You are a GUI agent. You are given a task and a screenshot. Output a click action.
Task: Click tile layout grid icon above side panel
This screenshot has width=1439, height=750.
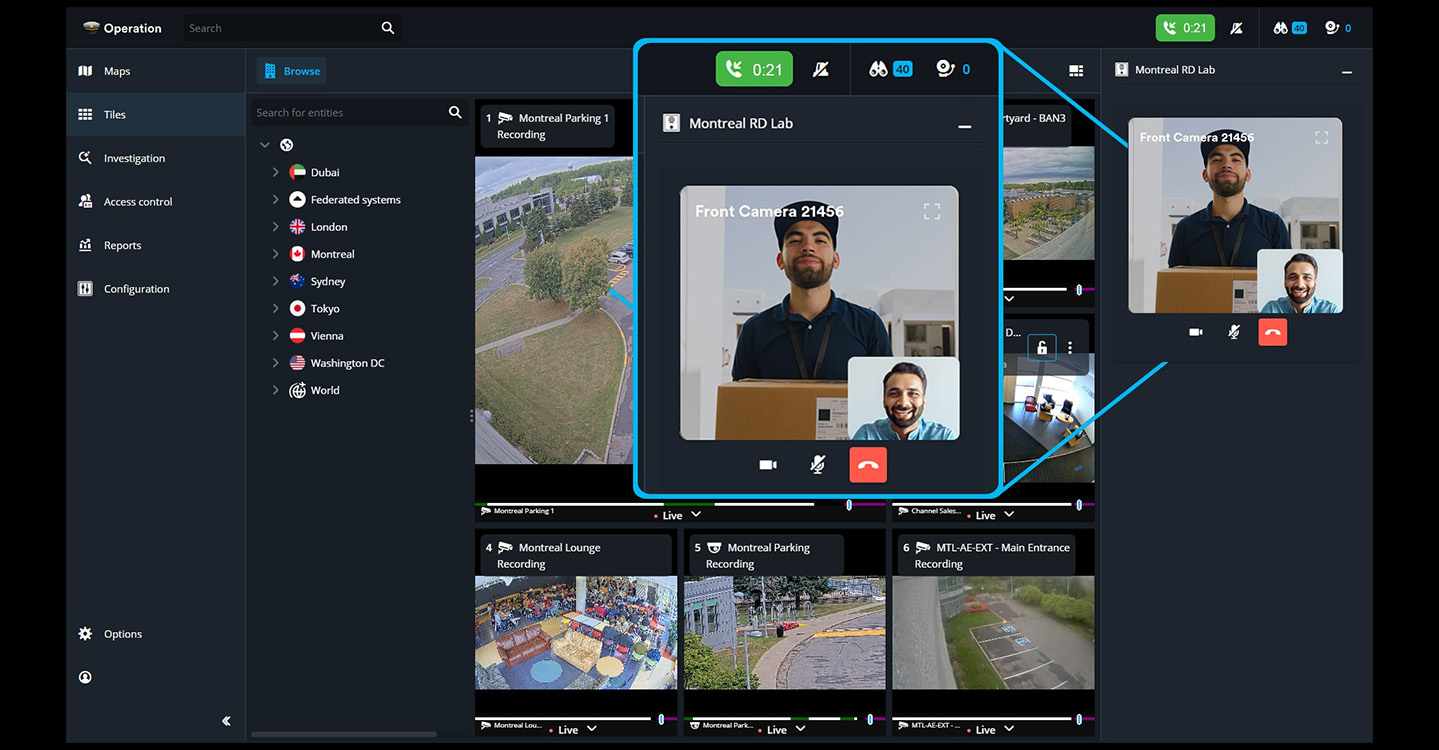tap(1076, 71)
